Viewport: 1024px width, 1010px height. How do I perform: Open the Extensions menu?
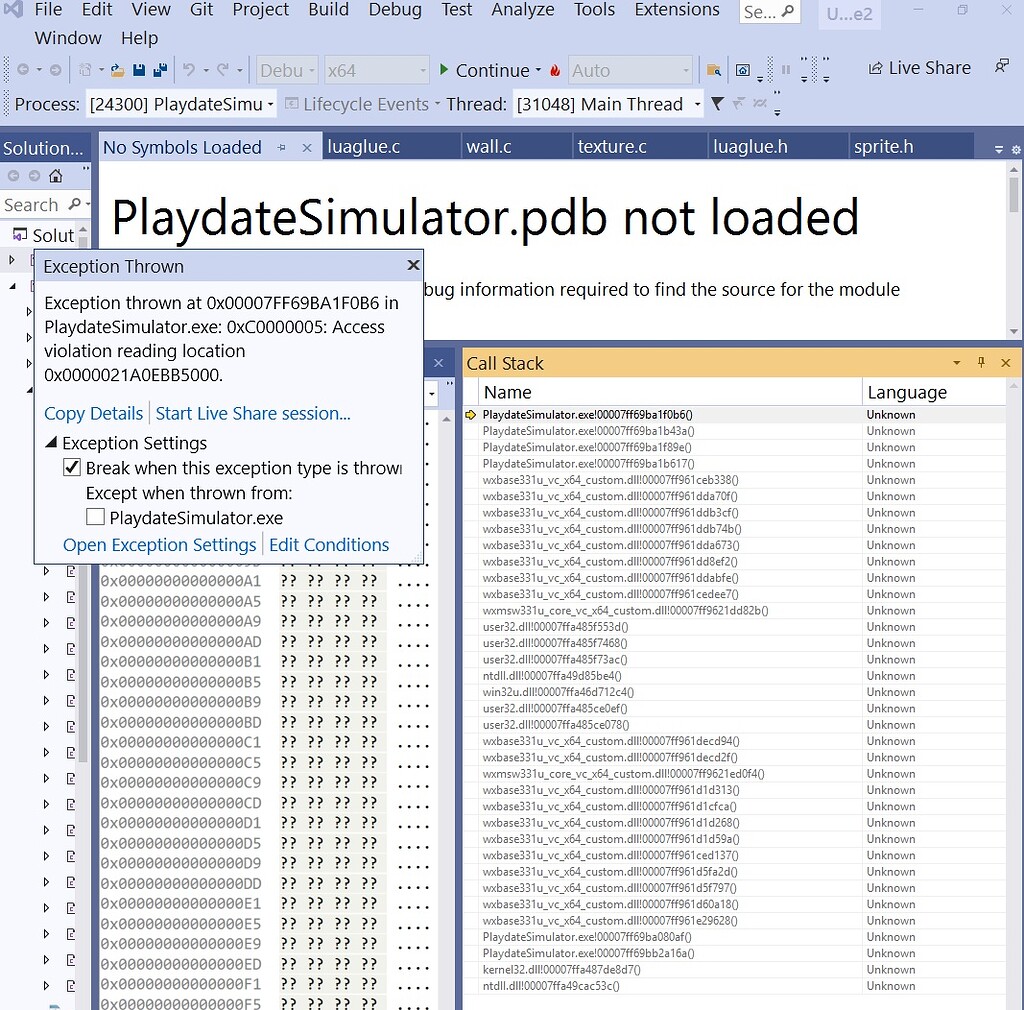click(x=677, y=10)
